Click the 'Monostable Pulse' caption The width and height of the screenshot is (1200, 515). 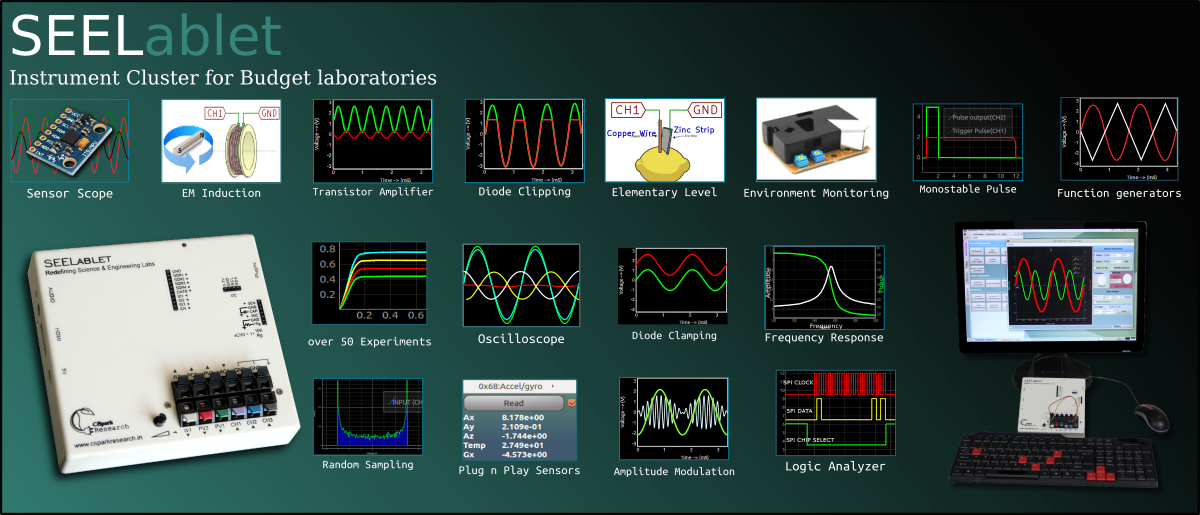(968, 189)
